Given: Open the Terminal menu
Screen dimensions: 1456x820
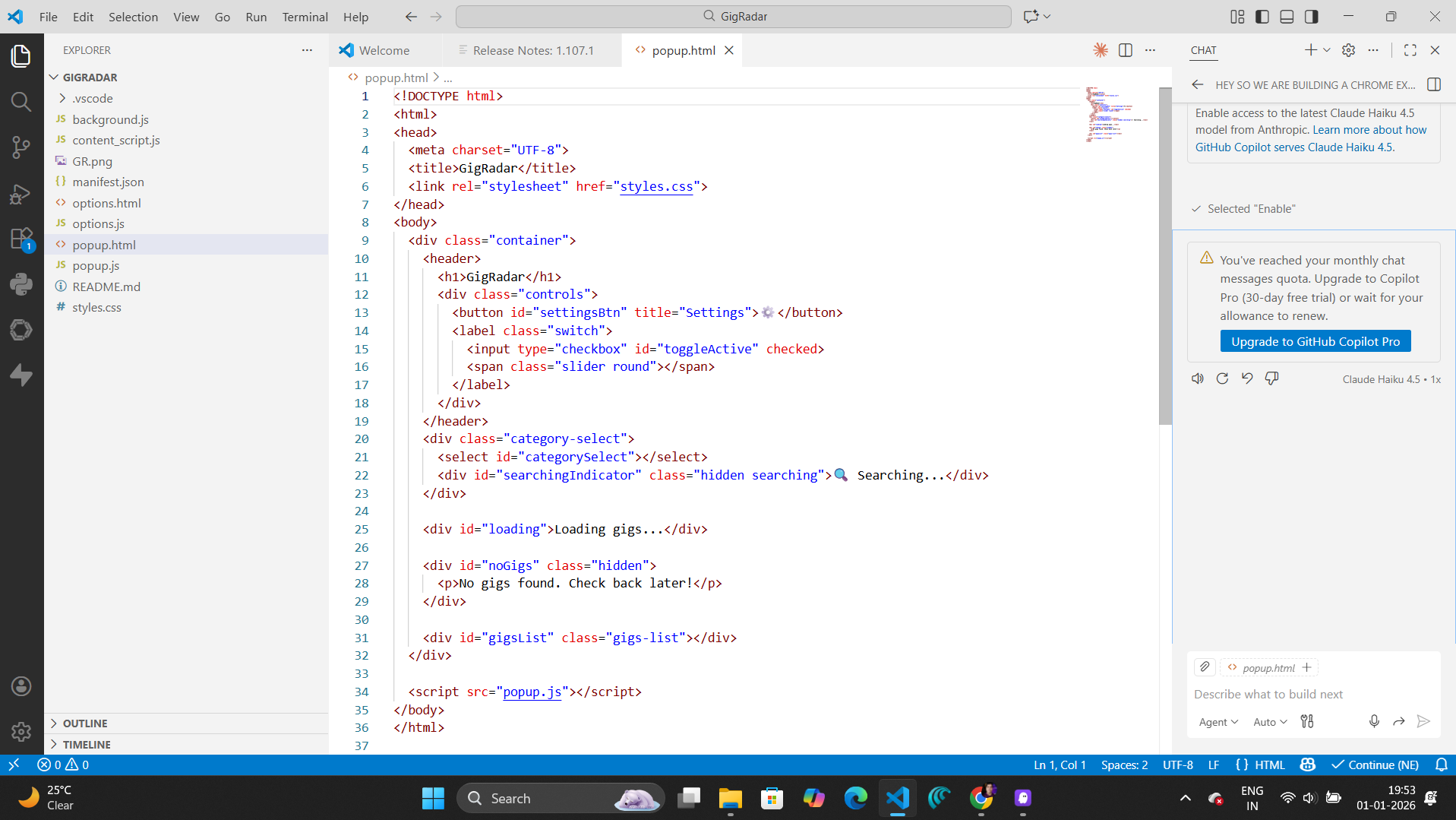Looking at the screenshot, I should [305, 17].
